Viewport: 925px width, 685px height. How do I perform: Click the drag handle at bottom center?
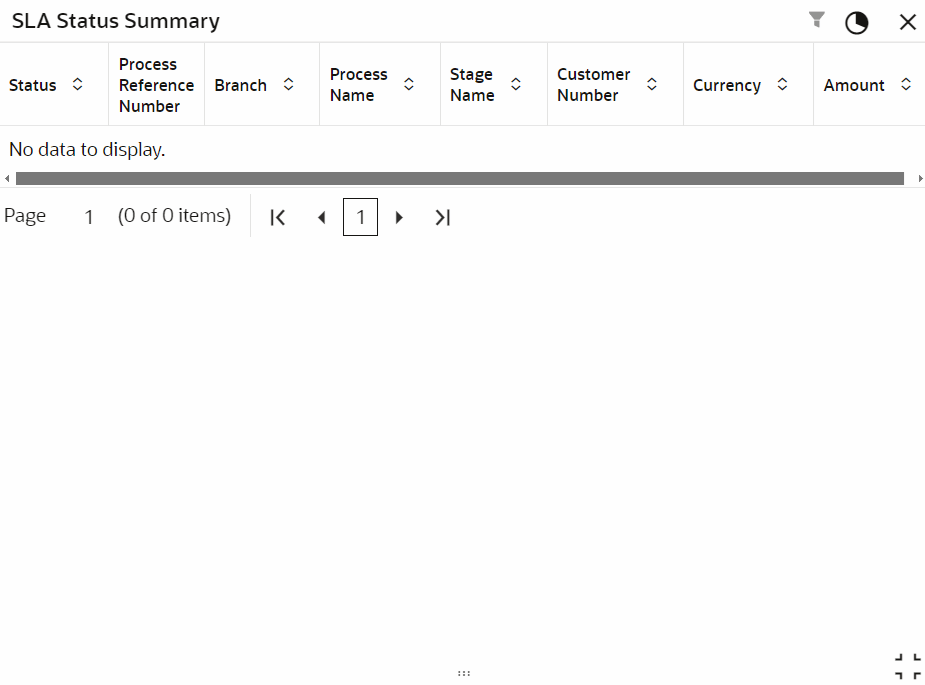click(x=464, y=673)
